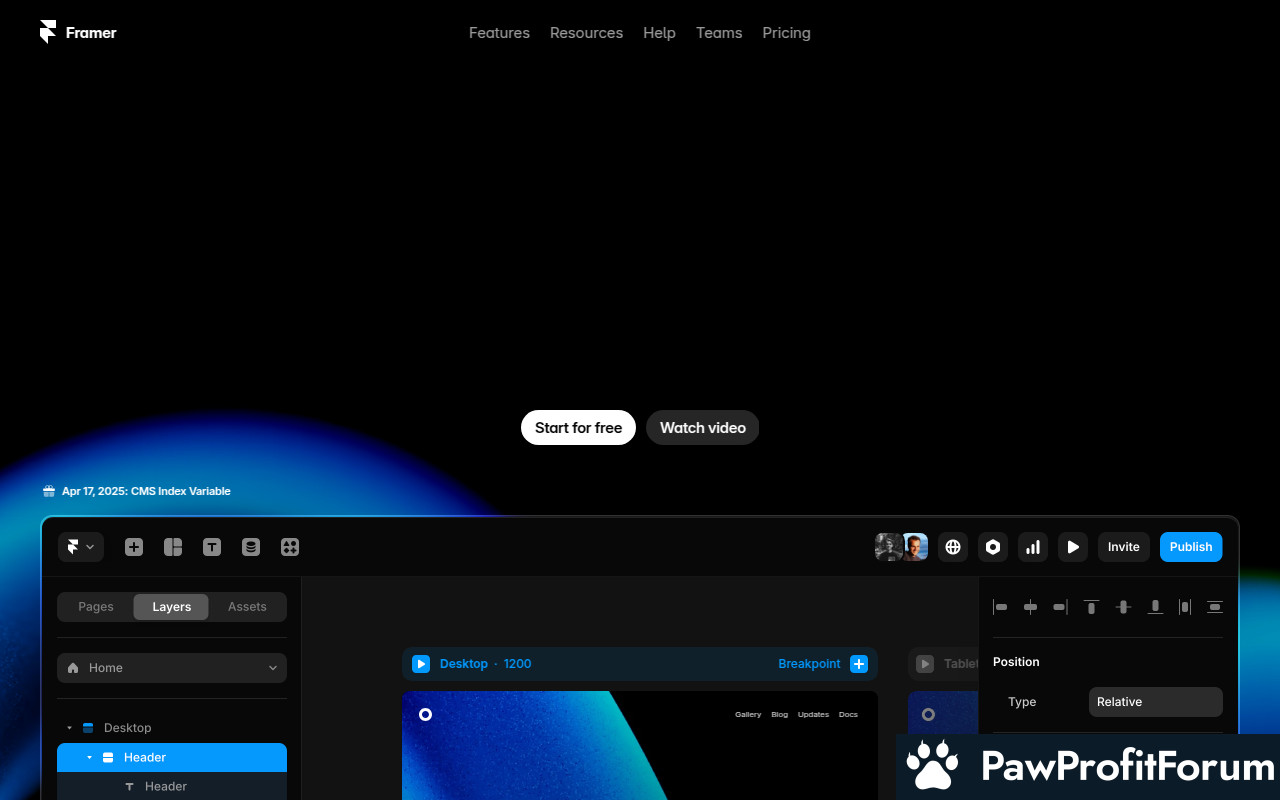Select the highlighted Header stack layer

[172, 758]
